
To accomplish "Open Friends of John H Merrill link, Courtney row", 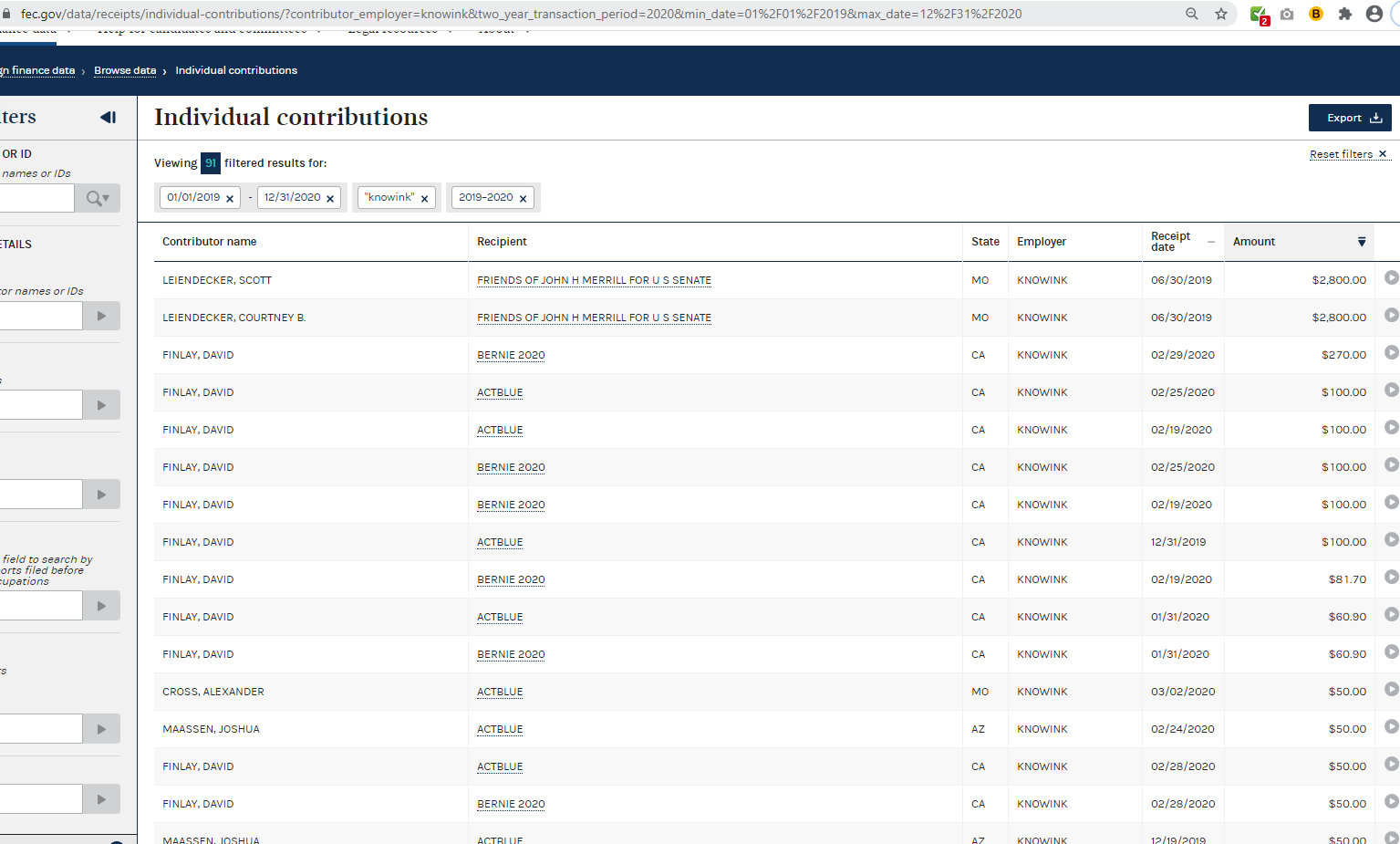I will [x=594, y=318].
